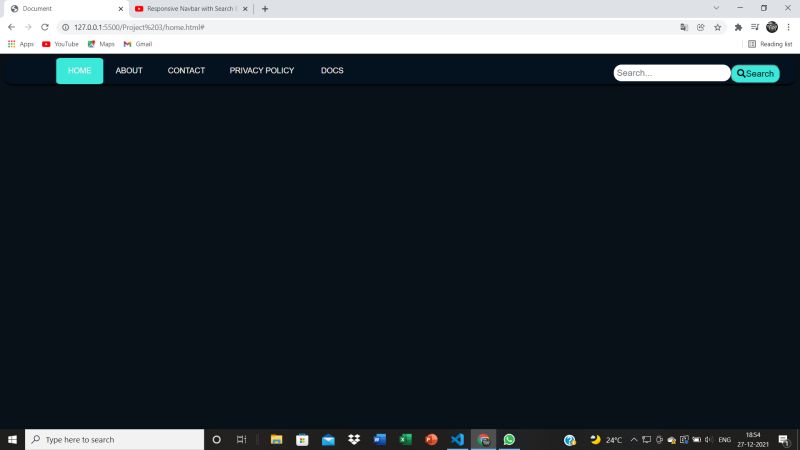View site information icon in address bar
800x450 pixels.
click(x=65, y=27)
